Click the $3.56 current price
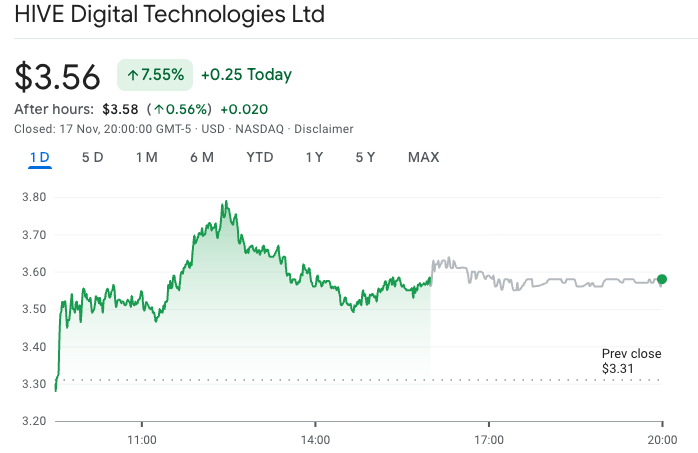698x453 pixels. [x=58, y=77]
